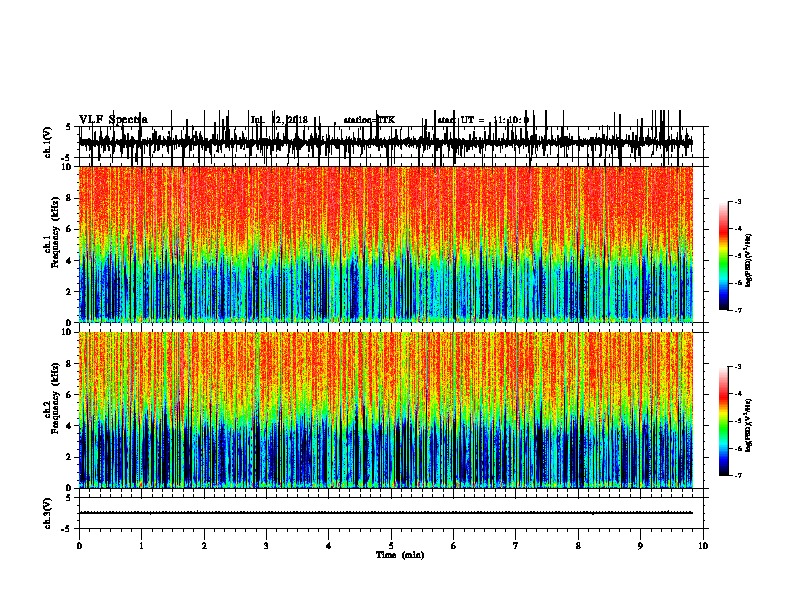The image size is (792, 612).
Task: Click time axis tick label "3"
Action: (x=266, y=546)
